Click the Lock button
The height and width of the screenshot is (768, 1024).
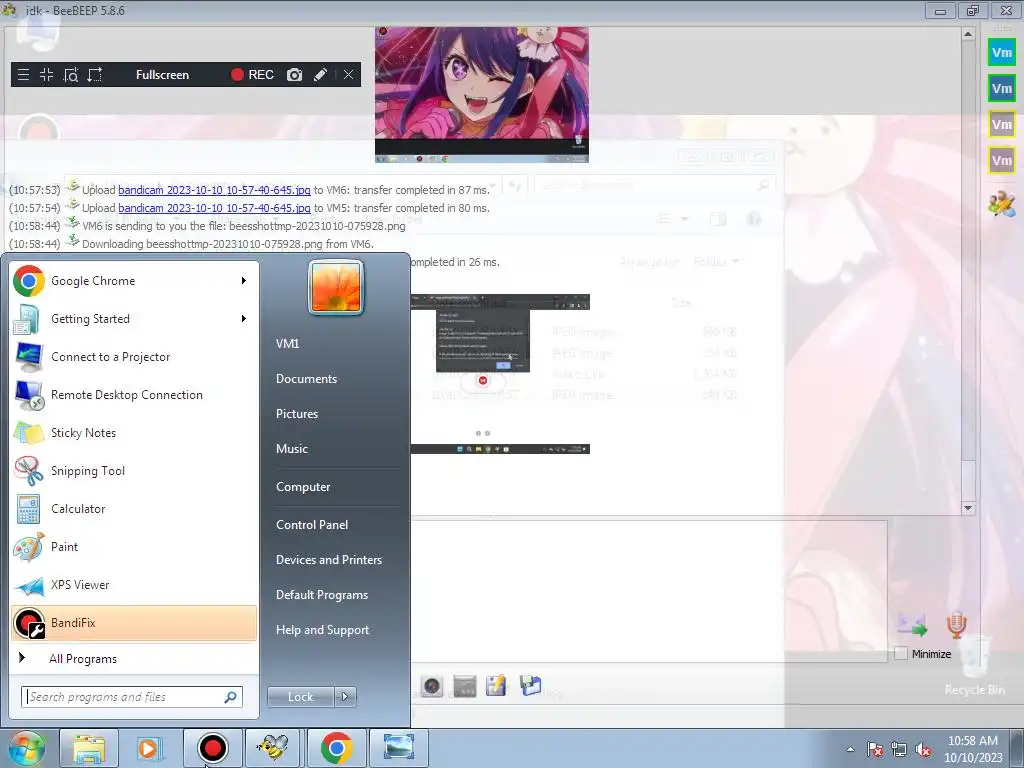(x=300, y=697)
